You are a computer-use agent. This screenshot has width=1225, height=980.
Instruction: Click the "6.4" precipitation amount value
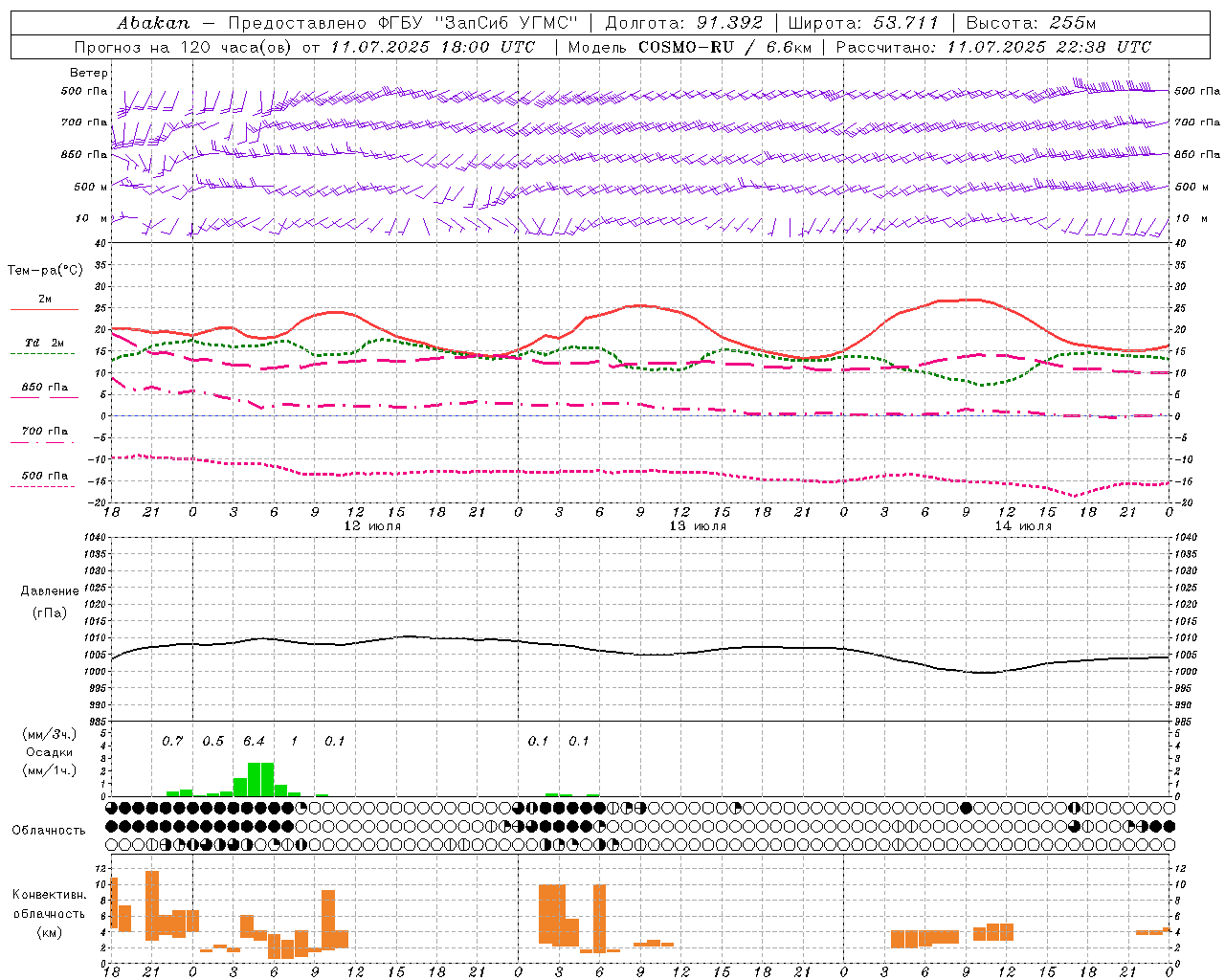point(254,741)
